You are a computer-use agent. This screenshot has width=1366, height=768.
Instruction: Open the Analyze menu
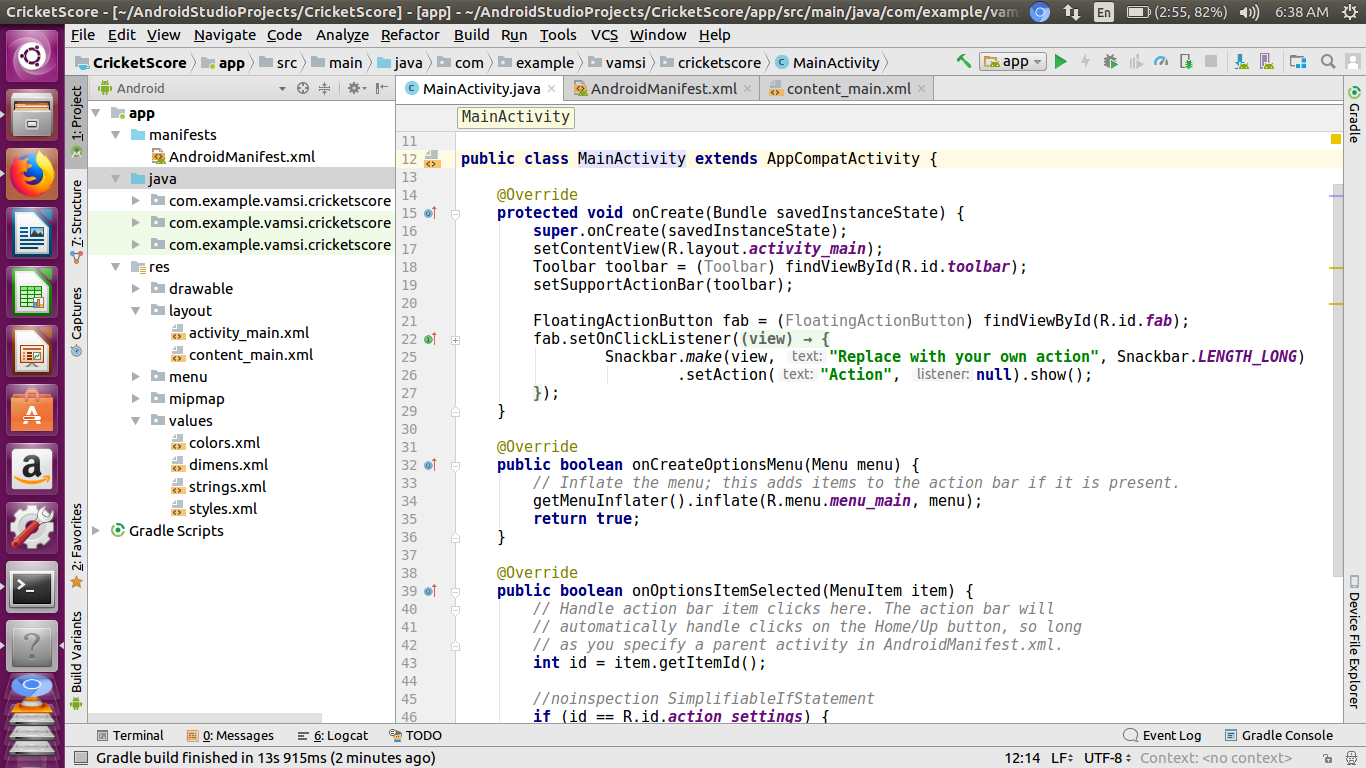click(x=342, y=34)
